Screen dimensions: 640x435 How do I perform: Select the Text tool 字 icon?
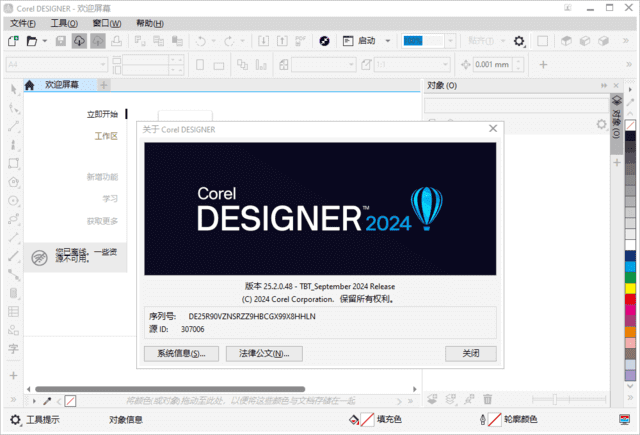13,348
